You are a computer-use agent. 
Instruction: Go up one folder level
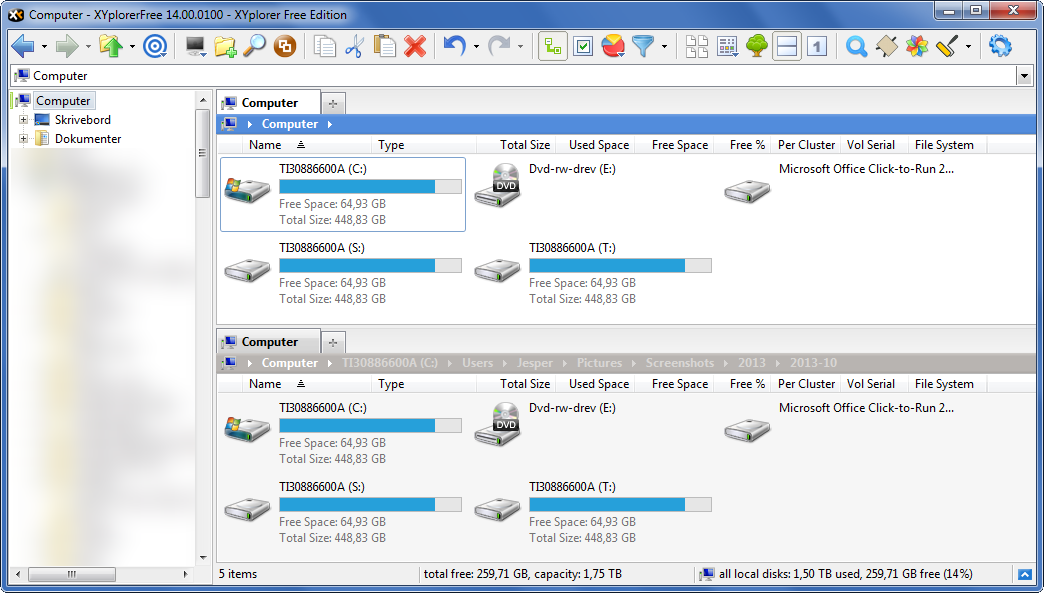[x=109, y=46]
